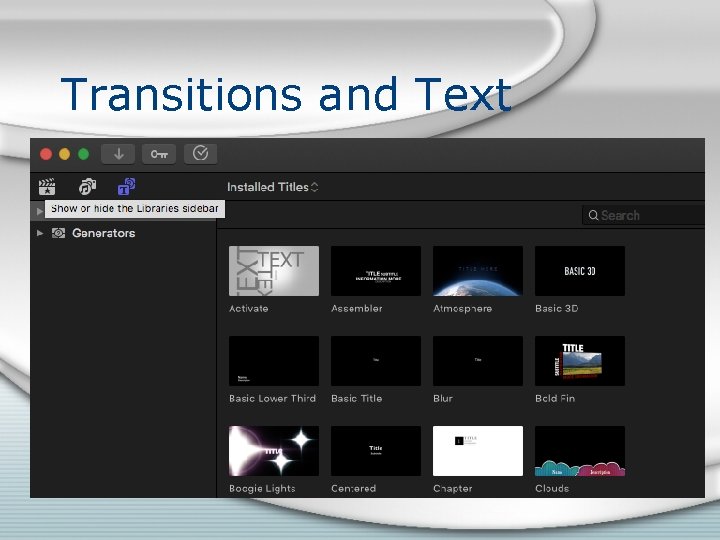Select the Bold Fin title thumbnail

579,361
